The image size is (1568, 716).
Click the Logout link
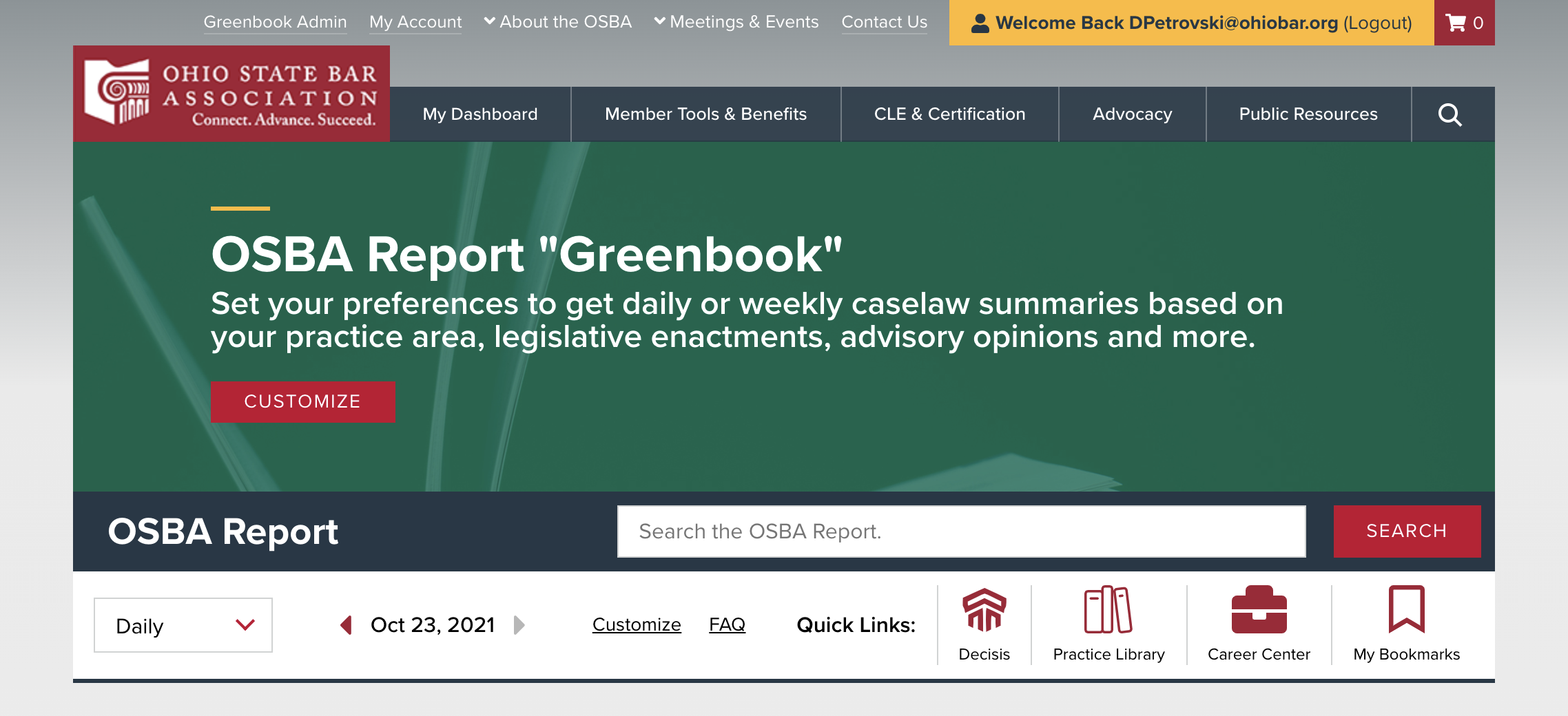tap(1375, 22)
